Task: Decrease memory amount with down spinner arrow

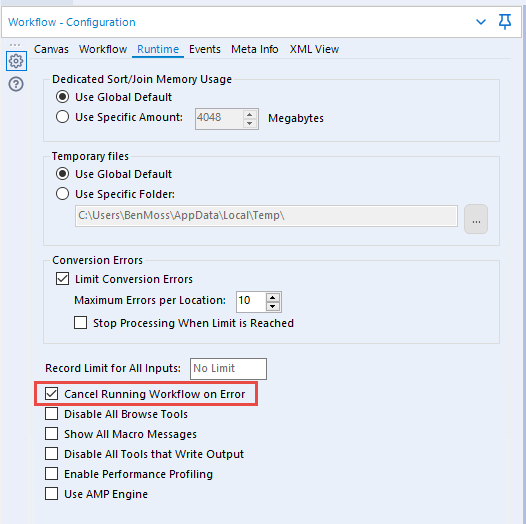Action: point(249,123)
